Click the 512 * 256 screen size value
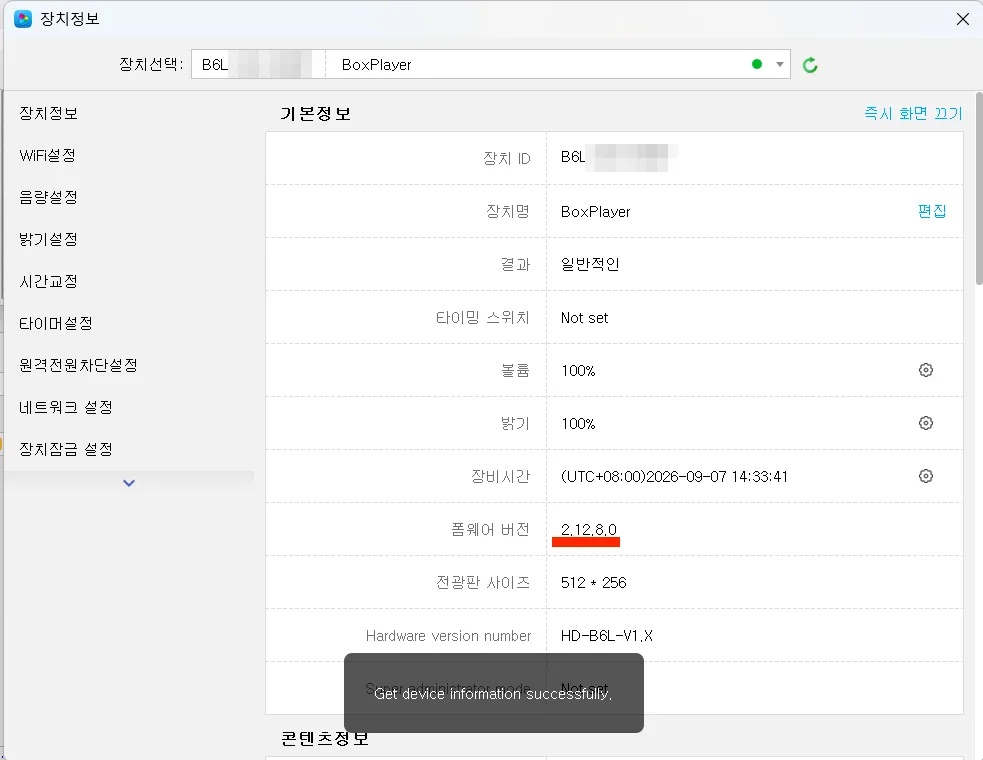This screenshot has width=983, height=760. [594, 583]
